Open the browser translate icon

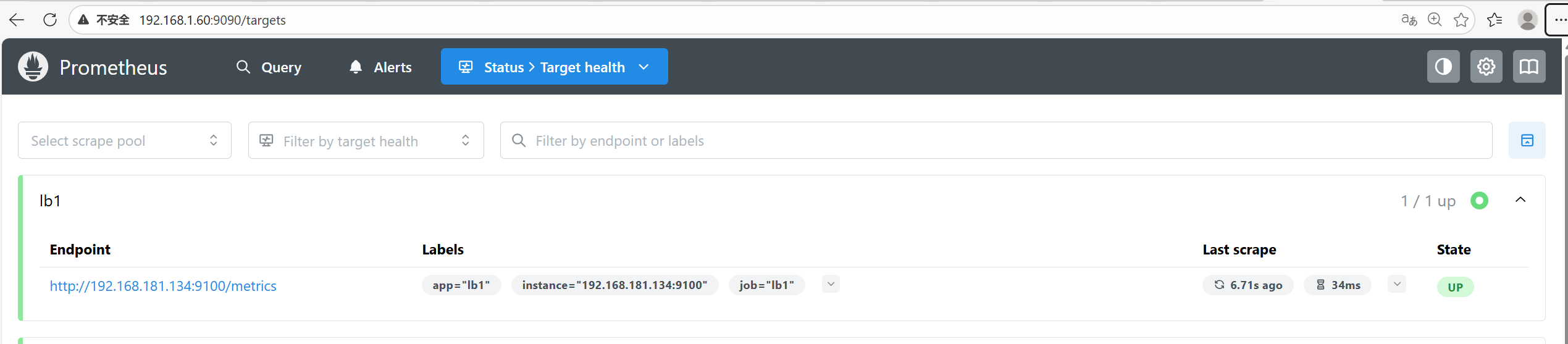coord(1409,20)
